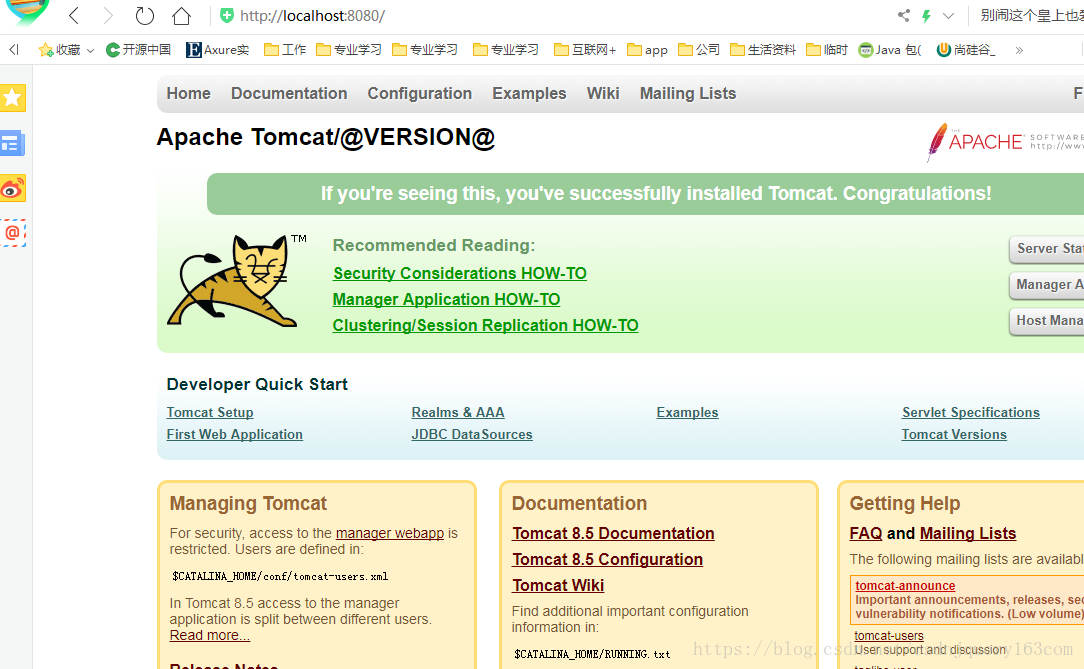Select the Documentation navigation item
The height and width of the screenshot is (669, 1084).
click(x=289, y=93)
